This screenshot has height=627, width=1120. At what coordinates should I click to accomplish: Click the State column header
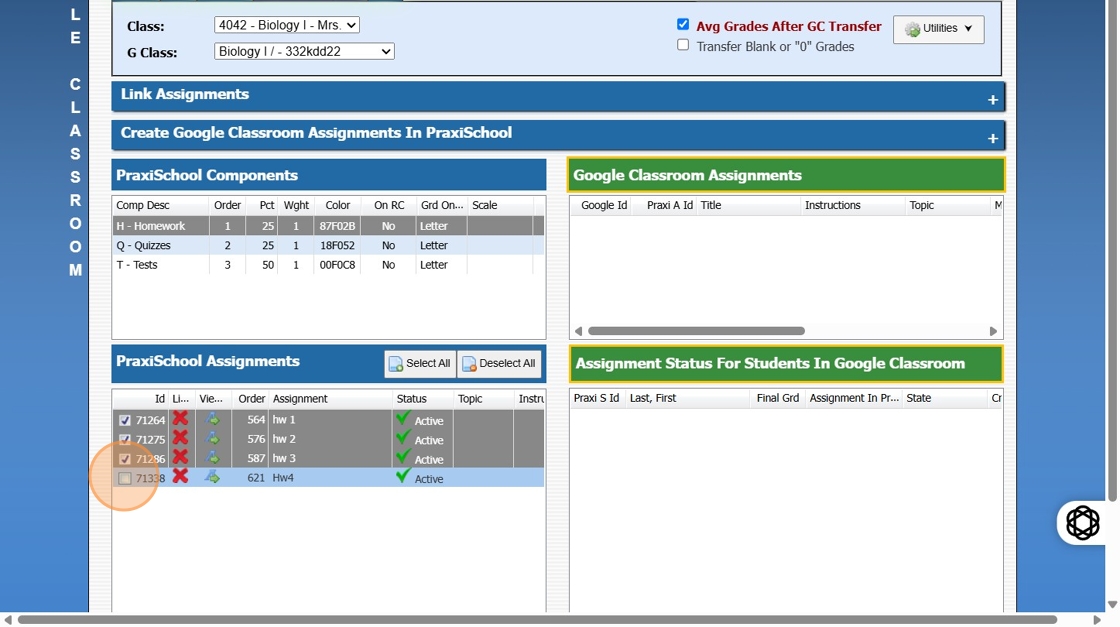tap(919, 398)
